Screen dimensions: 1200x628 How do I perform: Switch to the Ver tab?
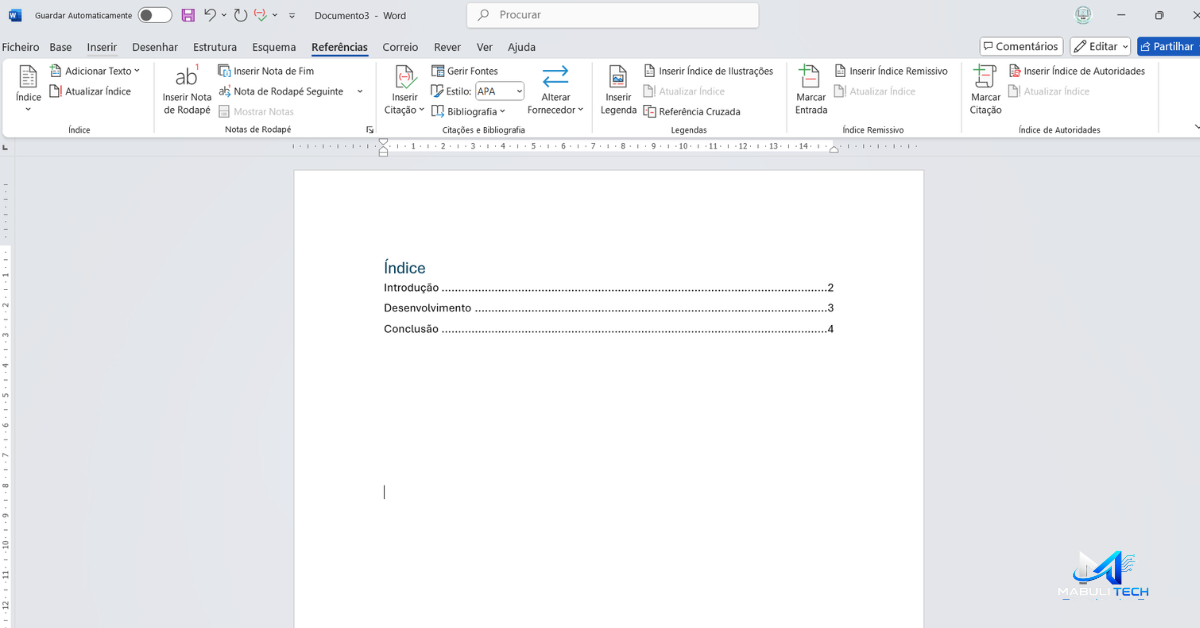pos(485,47)
